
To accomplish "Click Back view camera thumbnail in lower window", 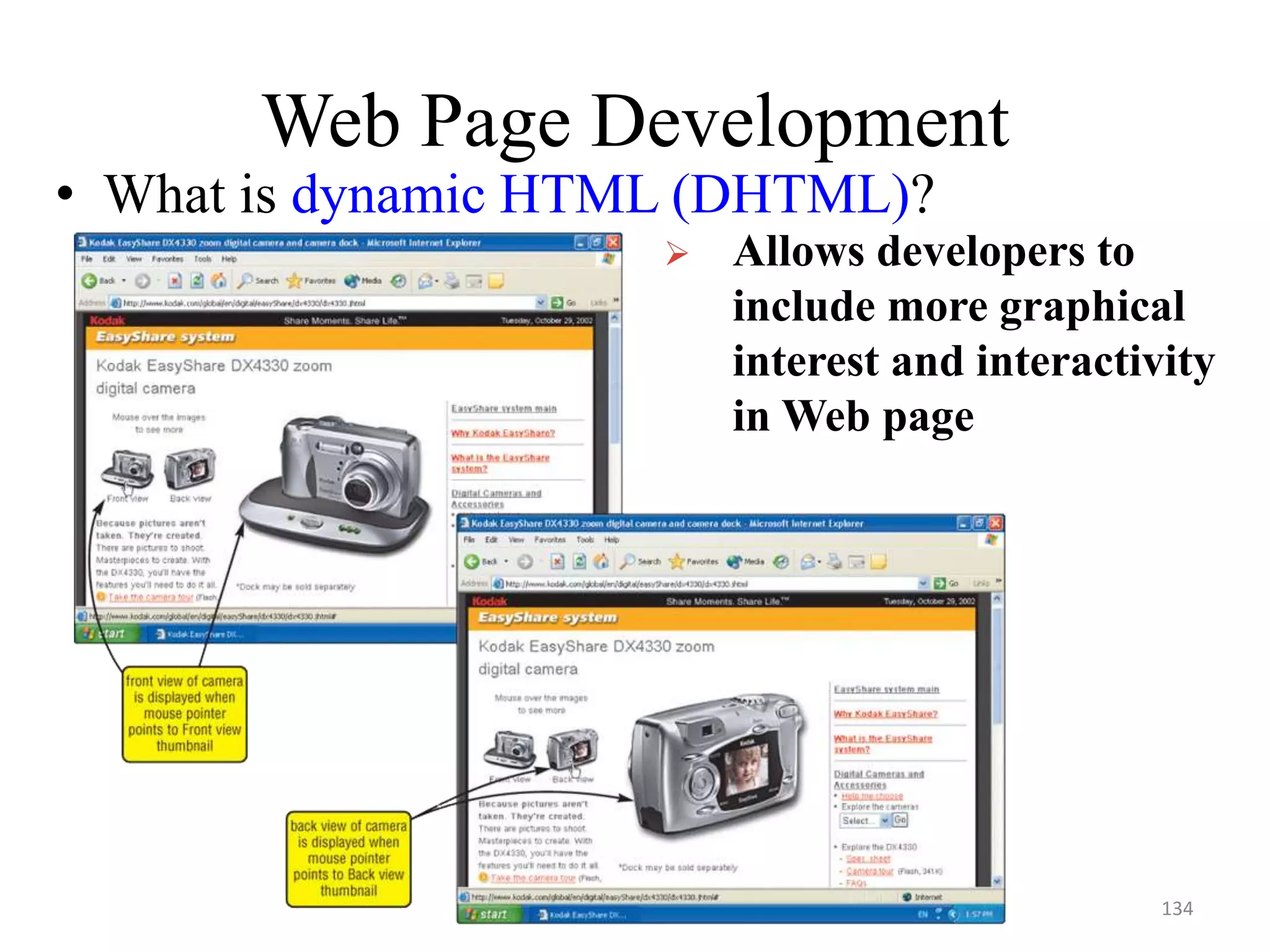I will 573,749.
